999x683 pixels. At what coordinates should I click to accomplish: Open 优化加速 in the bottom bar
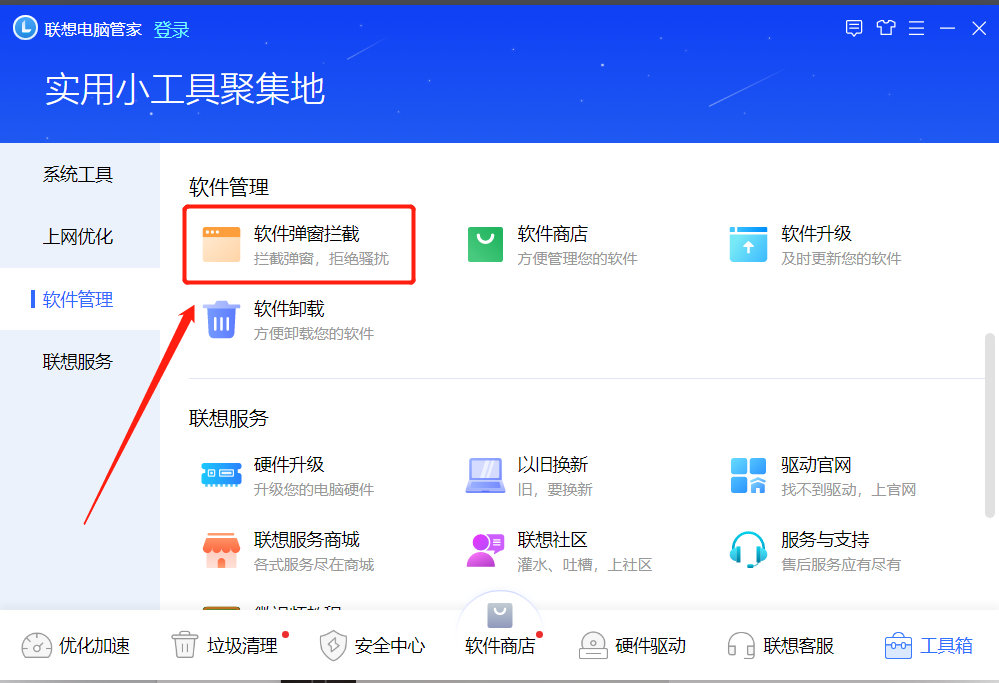click(80, 646)
